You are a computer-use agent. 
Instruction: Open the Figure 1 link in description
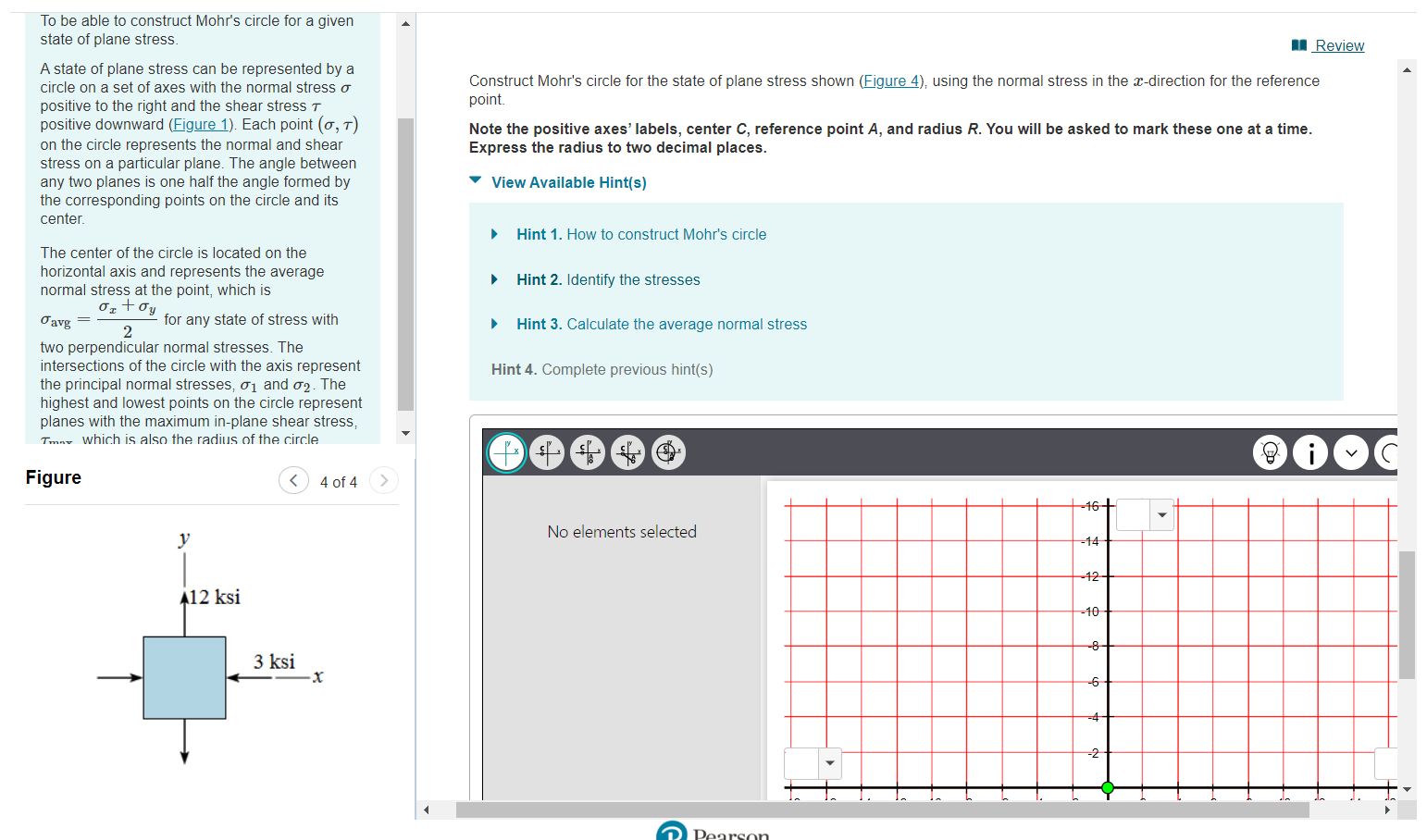pyautogui.click(x=201, y=125)
